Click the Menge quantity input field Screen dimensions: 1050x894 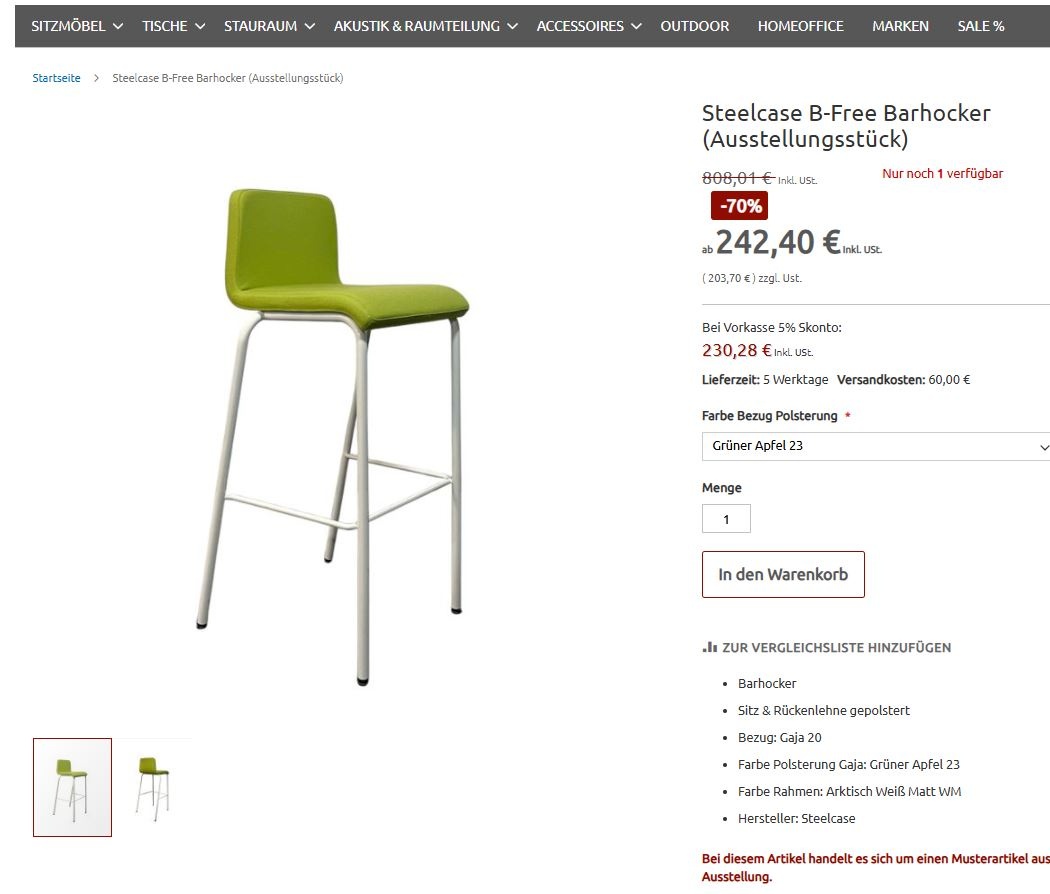726,519
